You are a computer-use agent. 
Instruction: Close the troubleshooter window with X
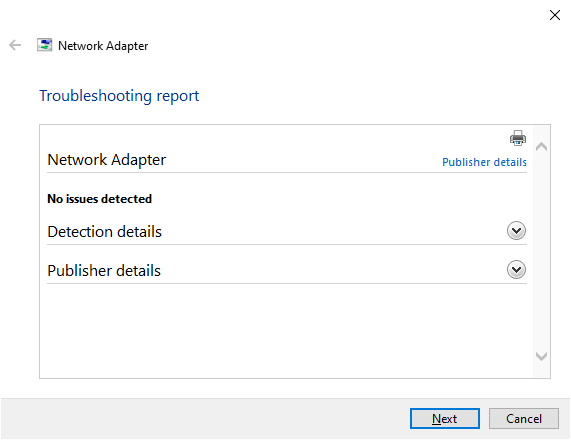(x=555, y=15)
